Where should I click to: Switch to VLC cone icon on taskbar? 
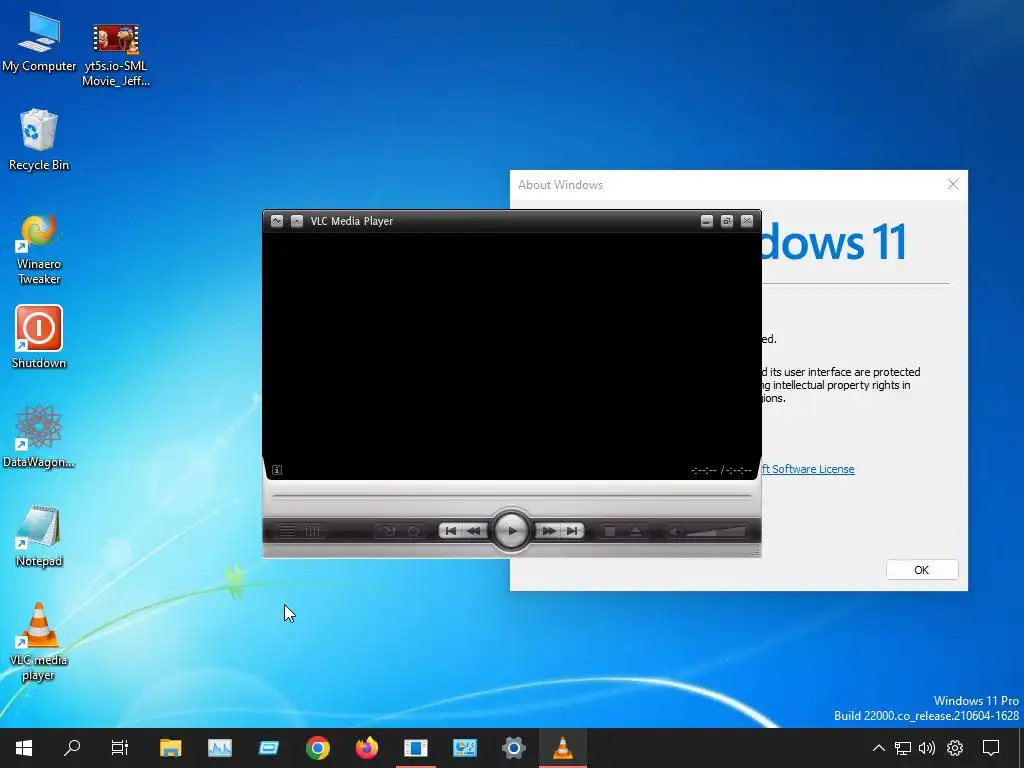562,748
